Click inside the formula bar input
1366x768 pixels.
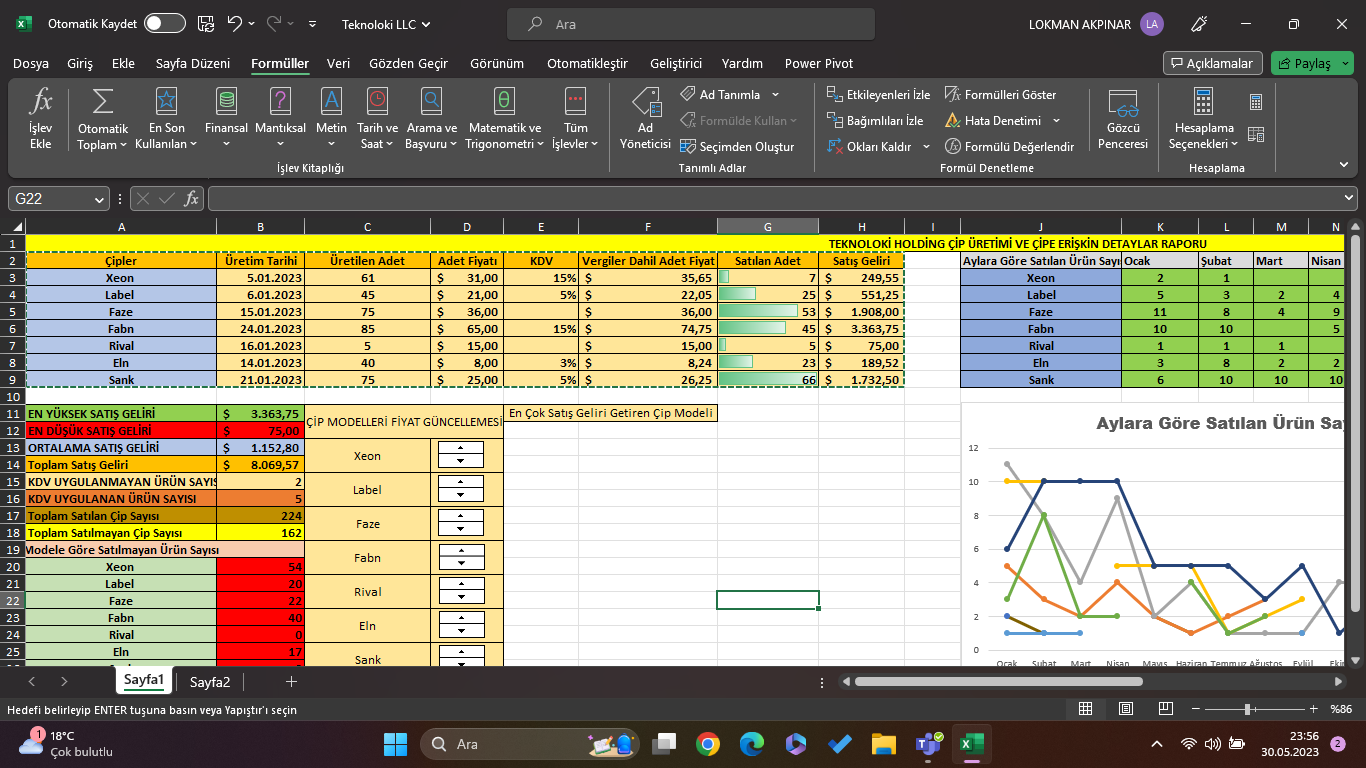point(773,199)
